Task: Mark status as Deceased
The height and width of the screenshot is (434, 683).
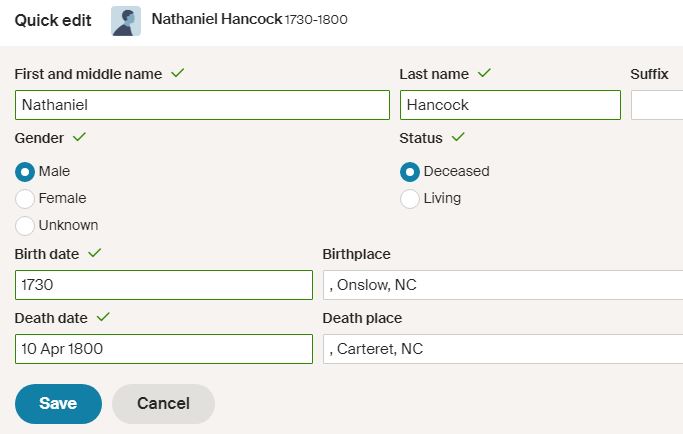Action: pyautogui.click(x=409, y=172)
